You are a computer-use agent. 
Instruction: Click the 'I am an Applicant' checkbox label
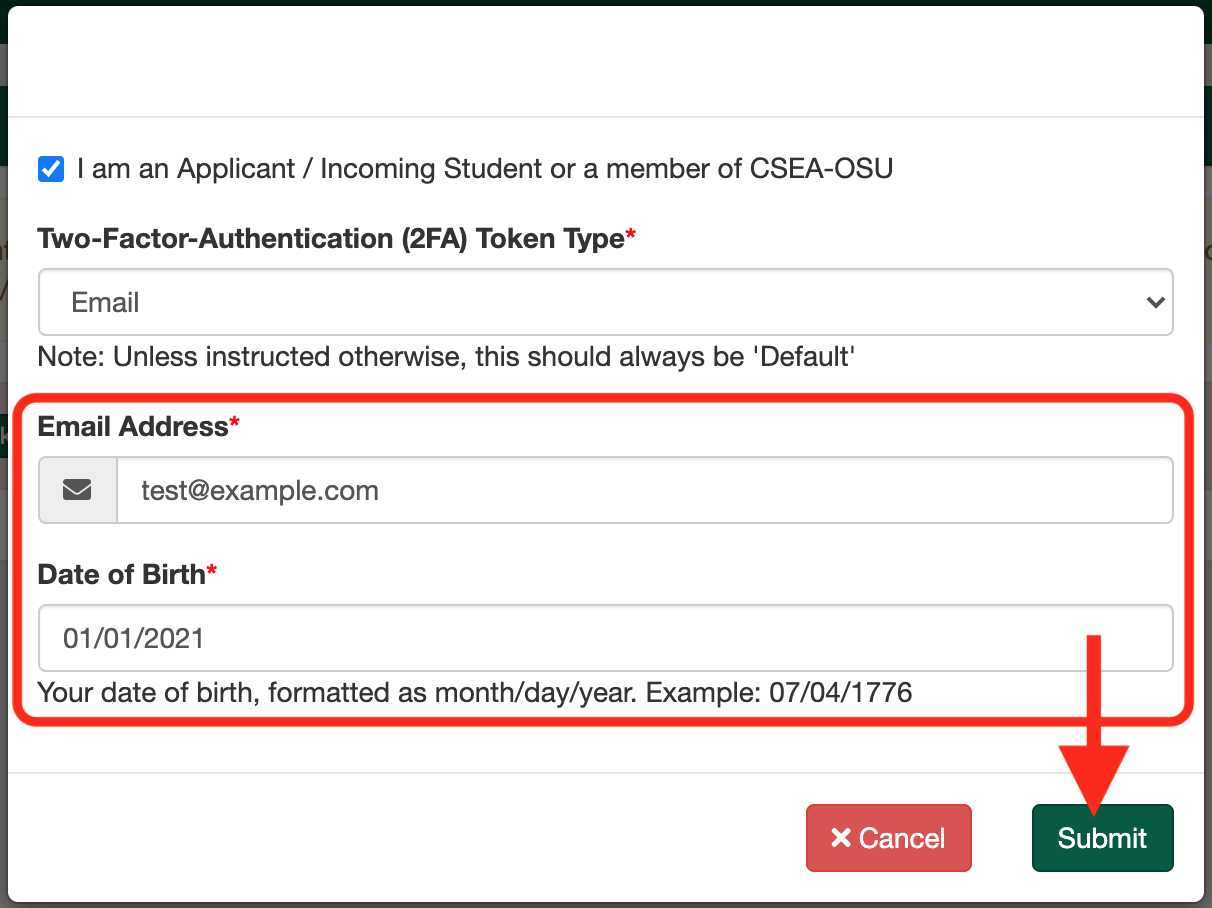click(484, 169)
